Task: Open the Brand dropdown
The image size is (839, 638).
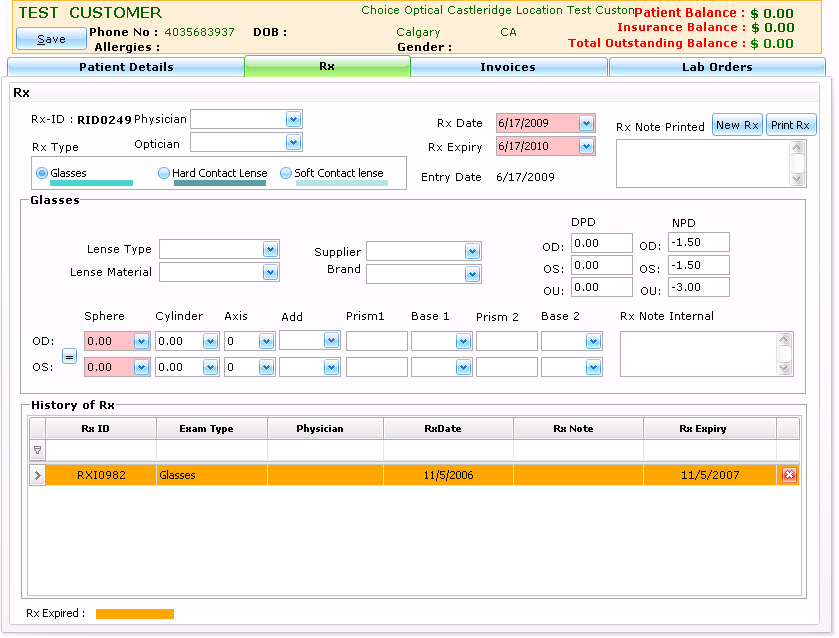Action: pyautogui.click(x=472, y=275)
